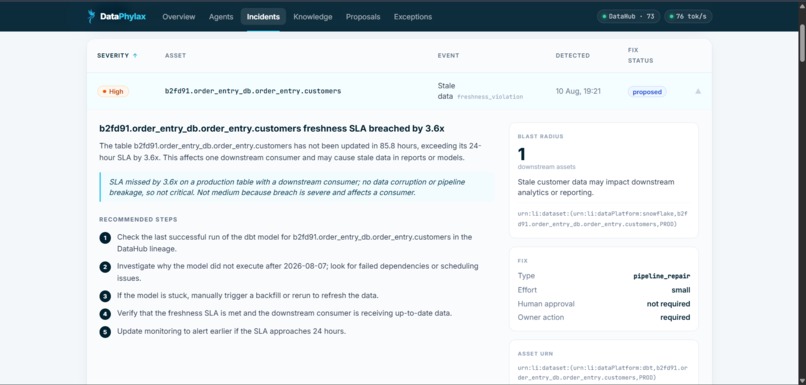Click step 3 number circle
Viewport: 806px width, 385px height.
click(x=105, y=296)
